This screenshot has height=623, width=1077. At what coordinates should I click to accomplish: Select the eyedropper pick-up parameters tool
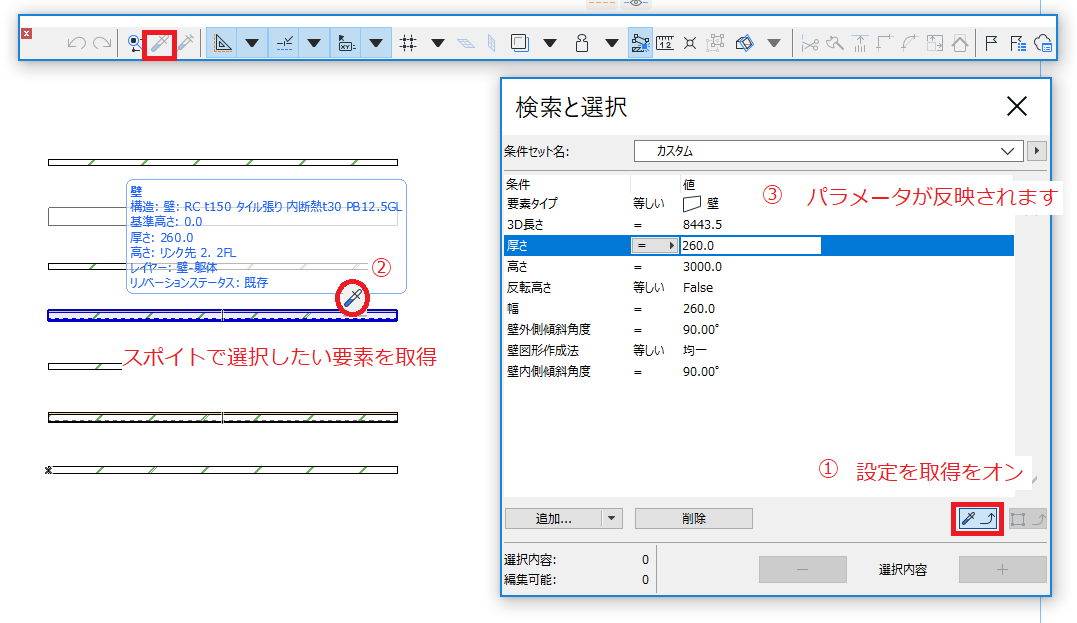click(159, 44)
